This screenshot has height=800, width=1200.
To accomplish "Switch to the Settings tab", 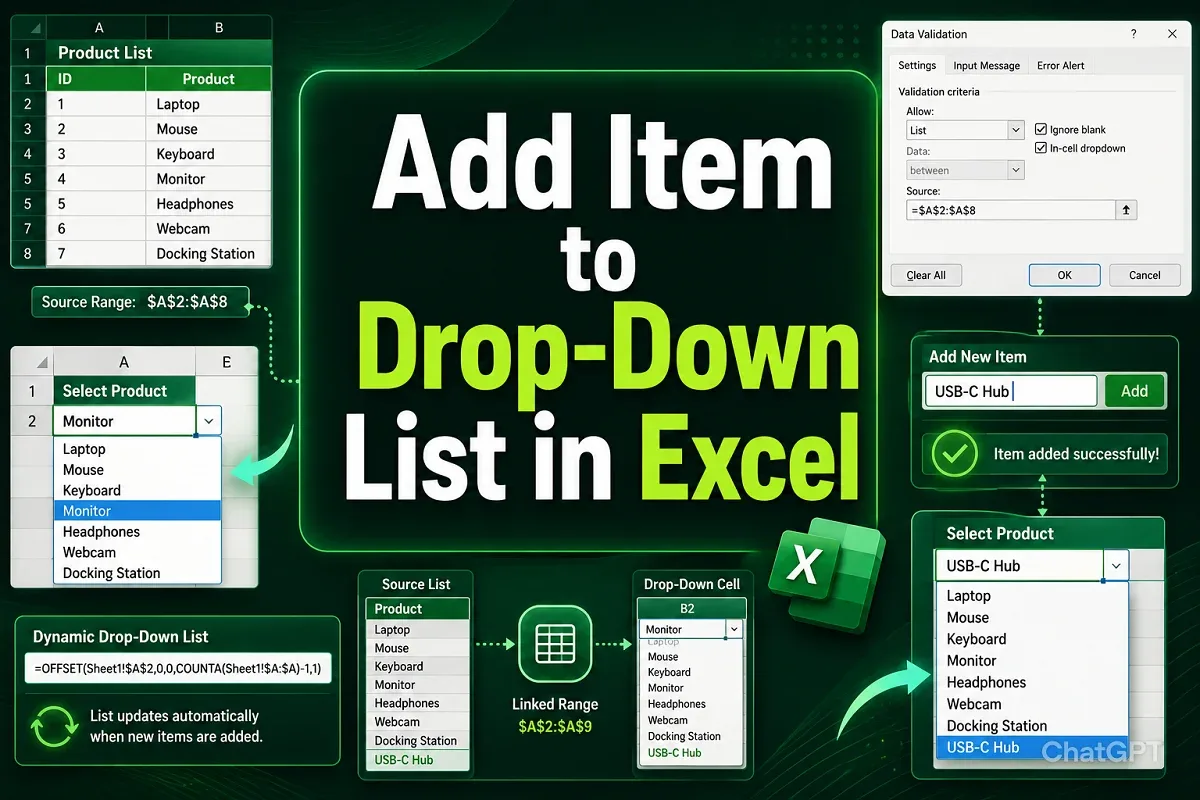I will pyautogui.click(x=917, y=65).
